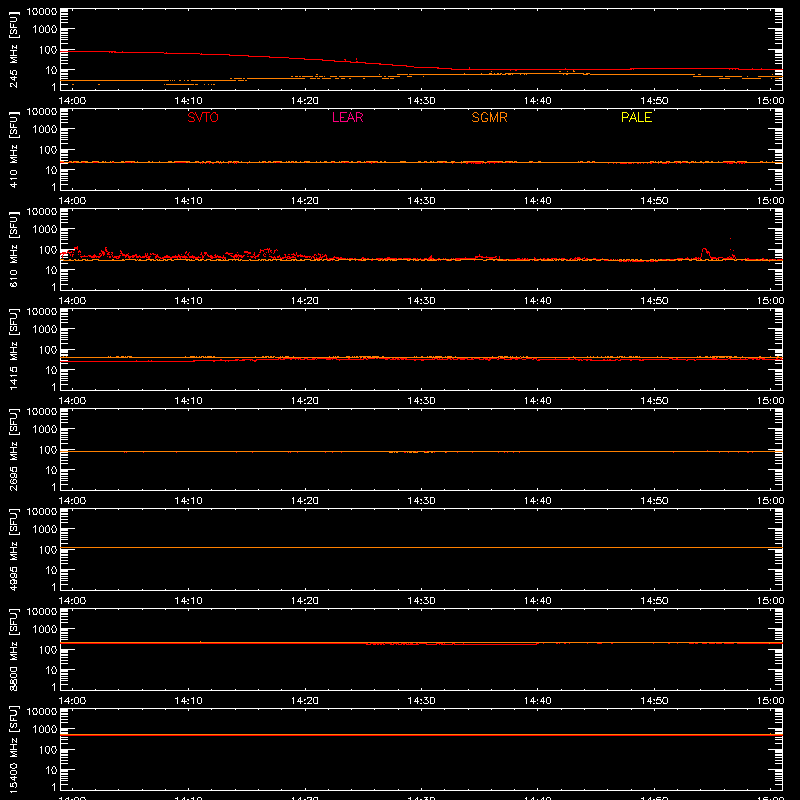Click the declining red curve on the 245 MHz plot at 14:20
800x800 pixels.
pyautogui.click(x=305, y=59)
